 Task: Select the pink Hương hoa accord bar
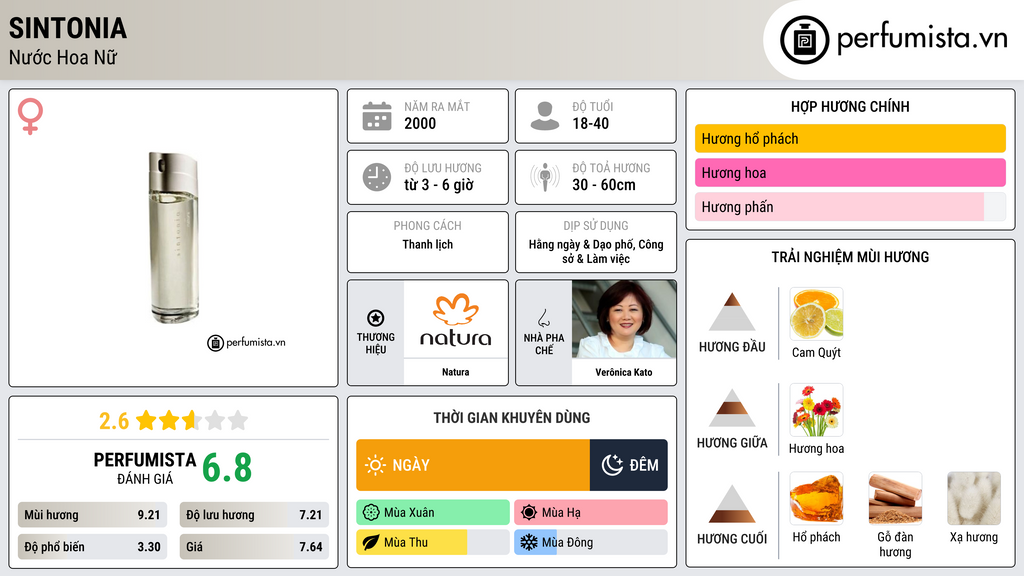pyautogui.click(x=850, y=172)
